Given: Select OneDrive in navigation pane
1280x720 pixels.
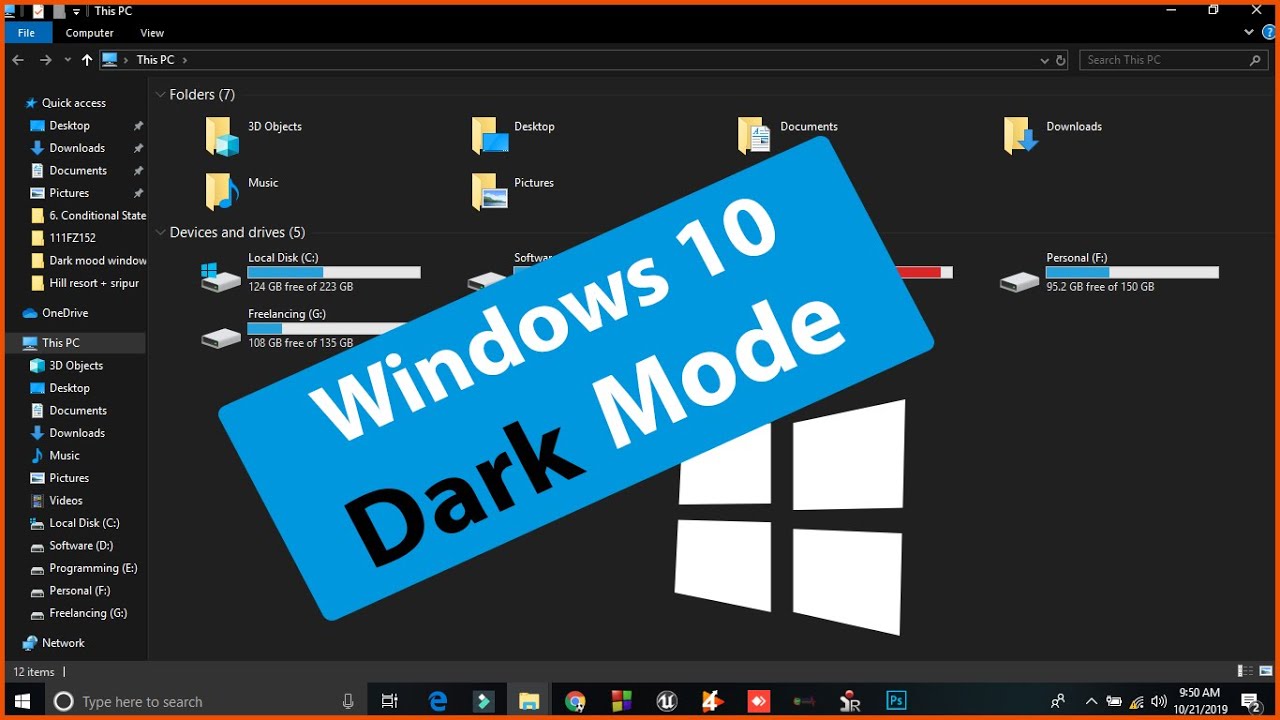Looking at the screenshot, I should 65,313.
